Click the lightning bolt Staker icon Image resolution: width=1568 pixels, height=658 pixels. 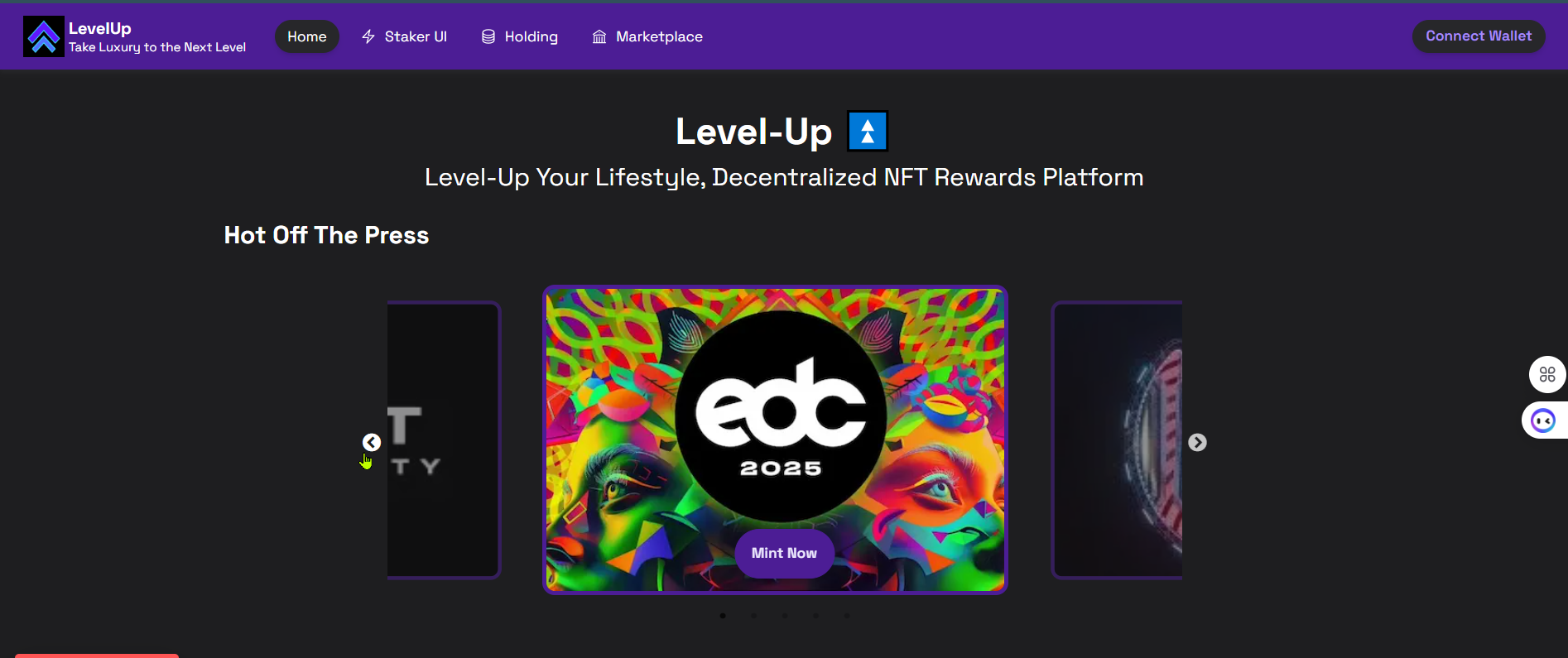click(x=368, y=36)
